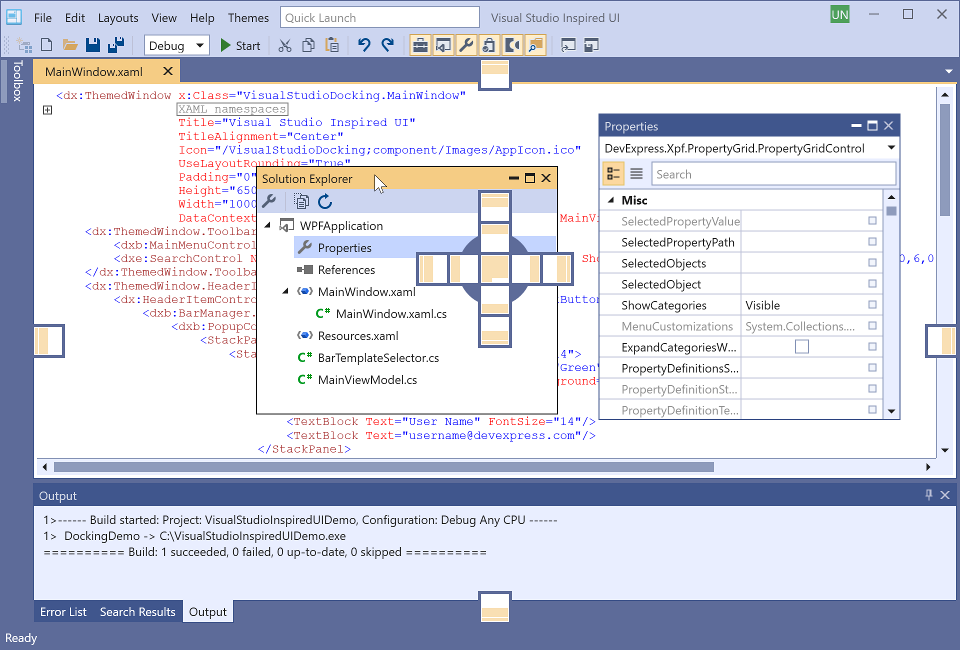This screenshot has width=960, height=650.
Task: Click the Save Layout toolbar icon
Action: pyautogui.click(x=591, y=45)
